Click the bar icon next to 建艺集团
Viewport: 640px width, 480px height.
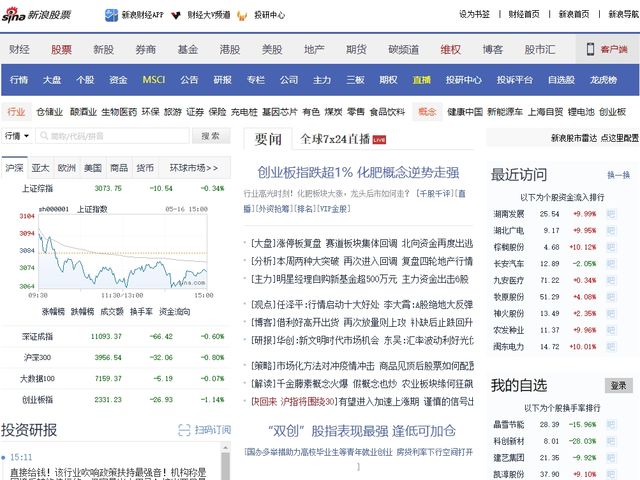[611, 458]
